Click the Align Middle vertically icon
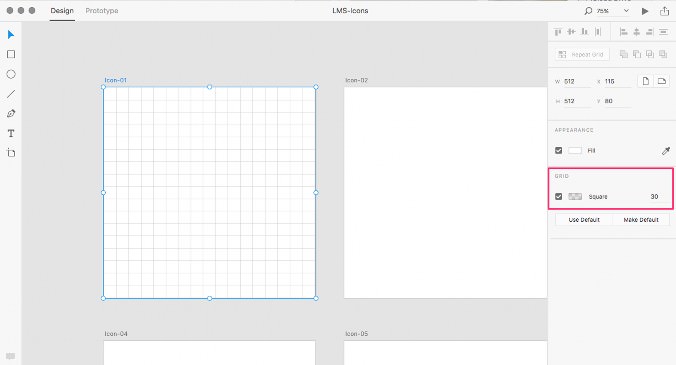 pos(571,31)
